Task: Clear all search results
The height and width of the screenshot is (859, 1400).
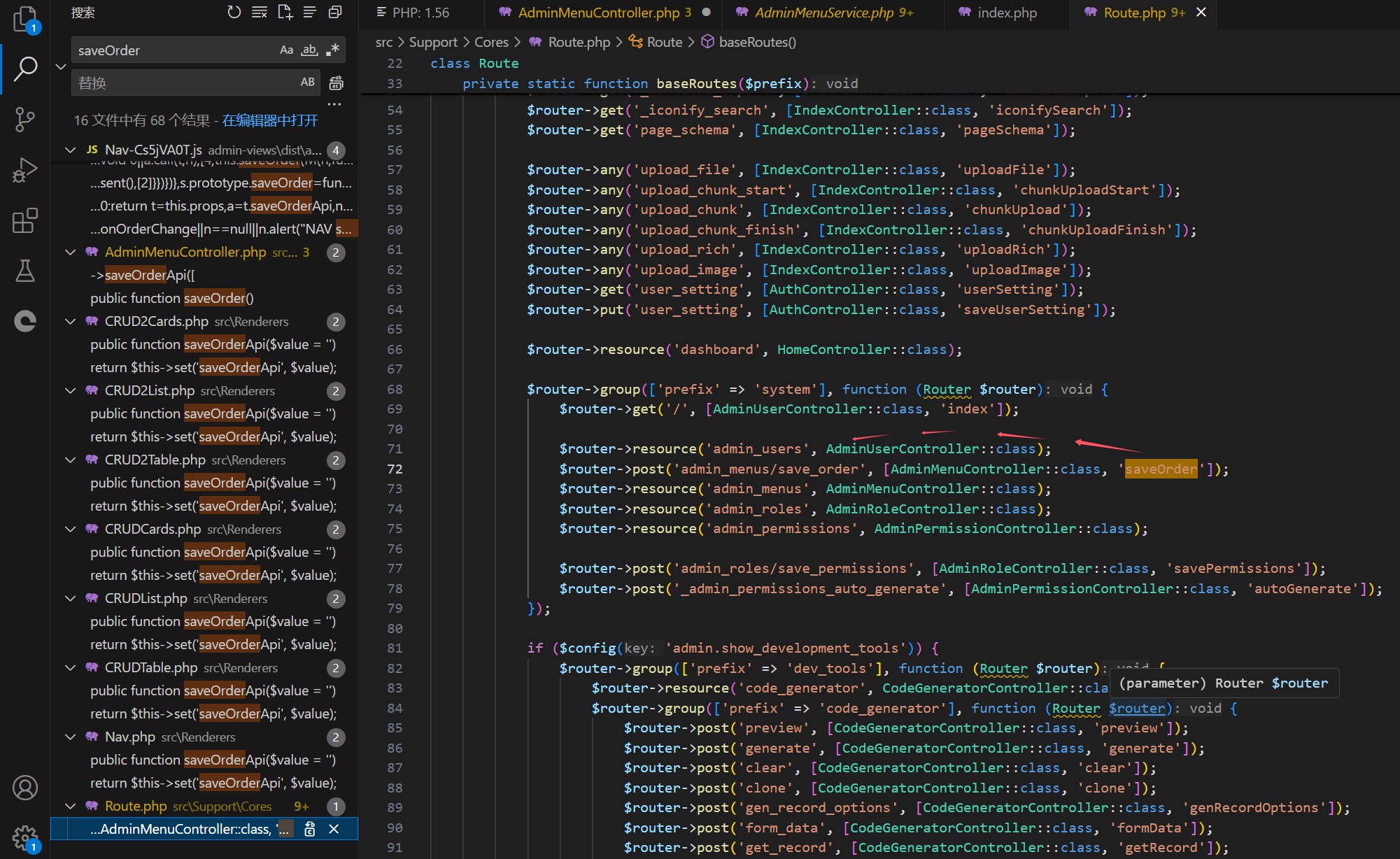Action: coord(260,13)
